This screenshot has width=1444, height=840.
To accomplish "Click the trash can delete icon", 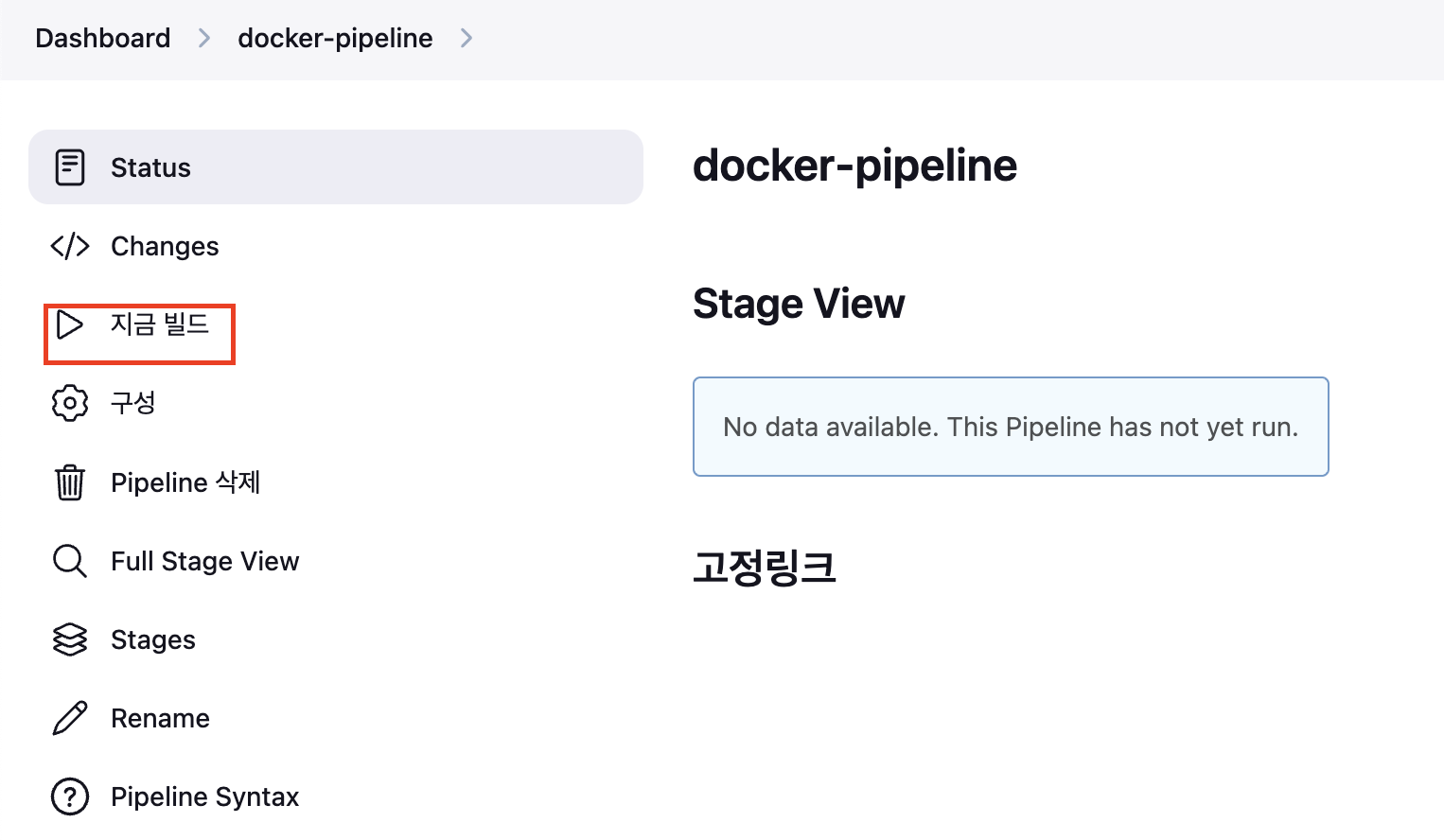I will click(70, 482).
